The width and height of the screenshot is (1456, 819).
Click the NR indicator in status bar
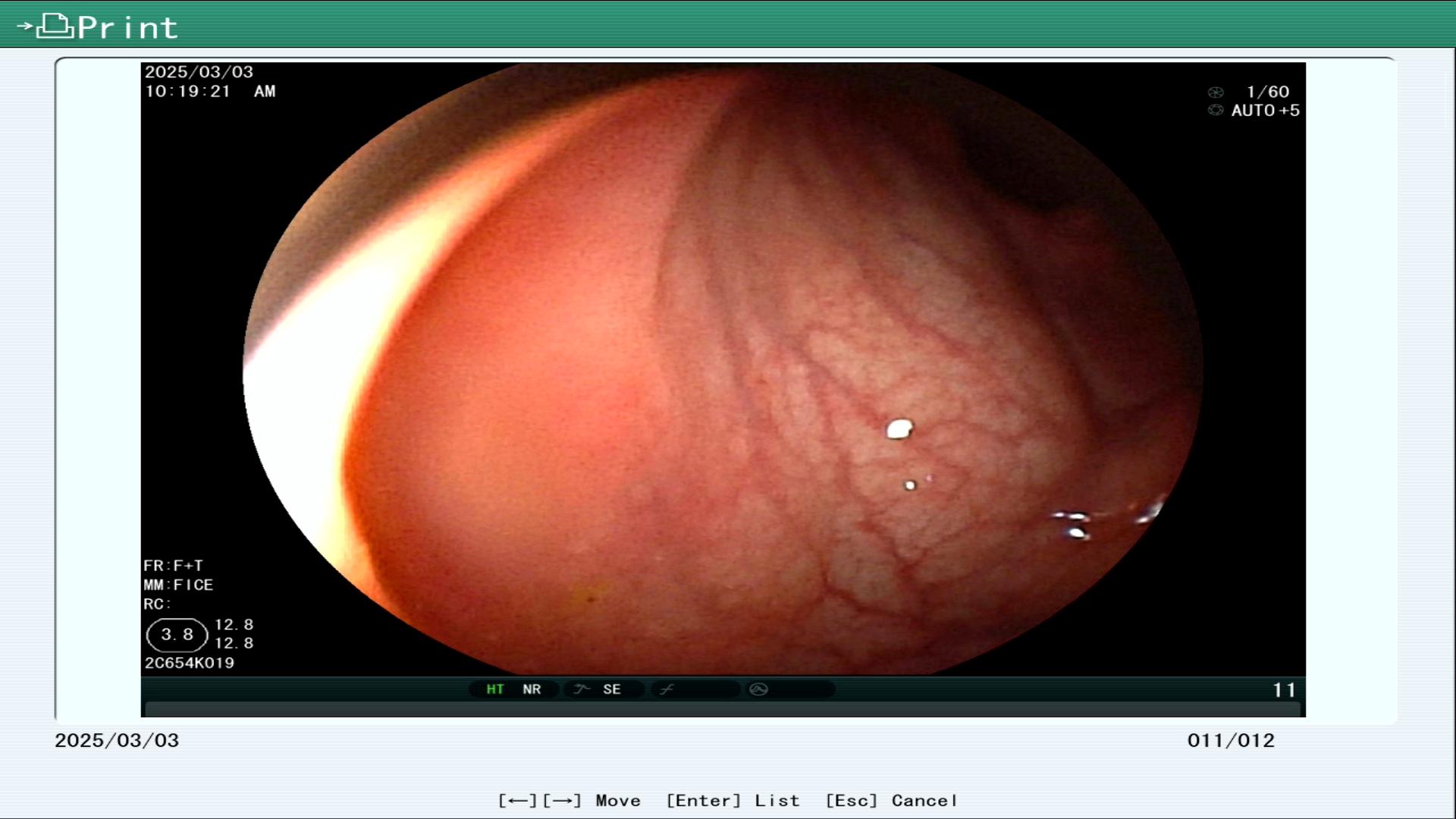point(532,689)
